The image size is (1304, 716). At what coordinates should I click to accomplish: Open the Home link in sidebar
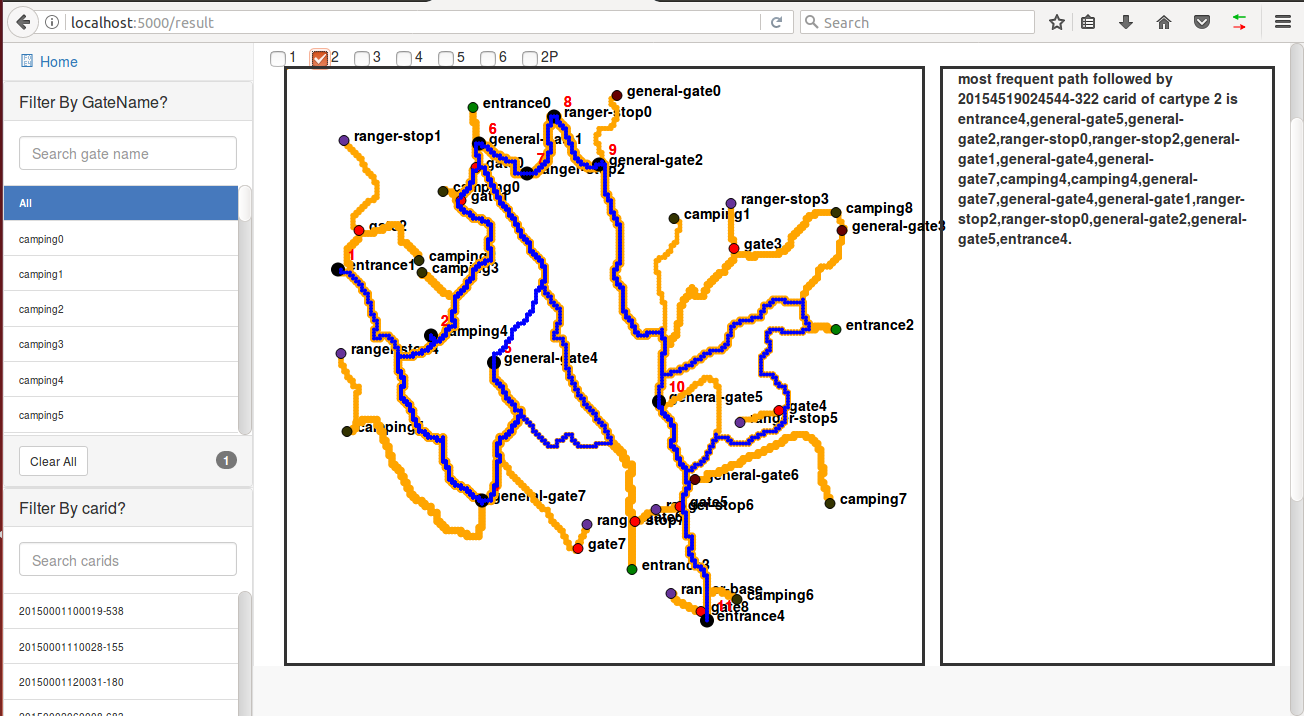(58, 62)
